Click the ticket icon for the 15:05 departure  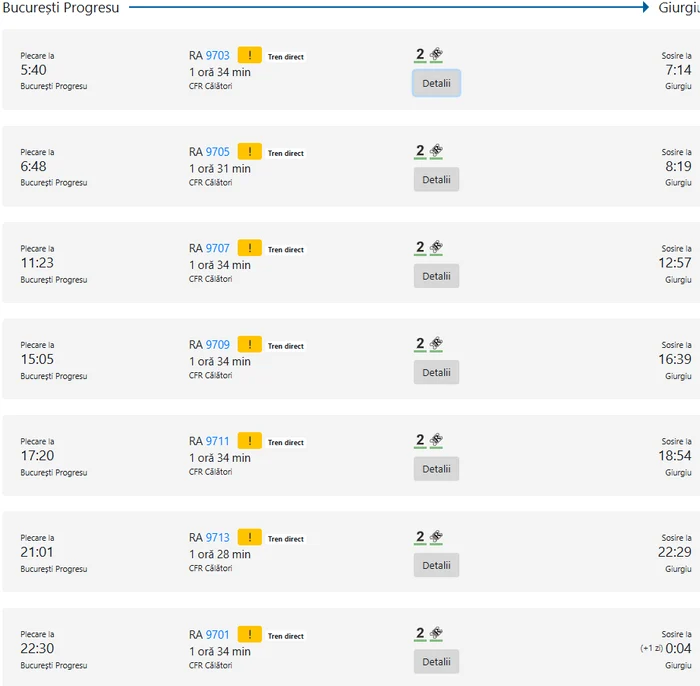coord(436,344)
